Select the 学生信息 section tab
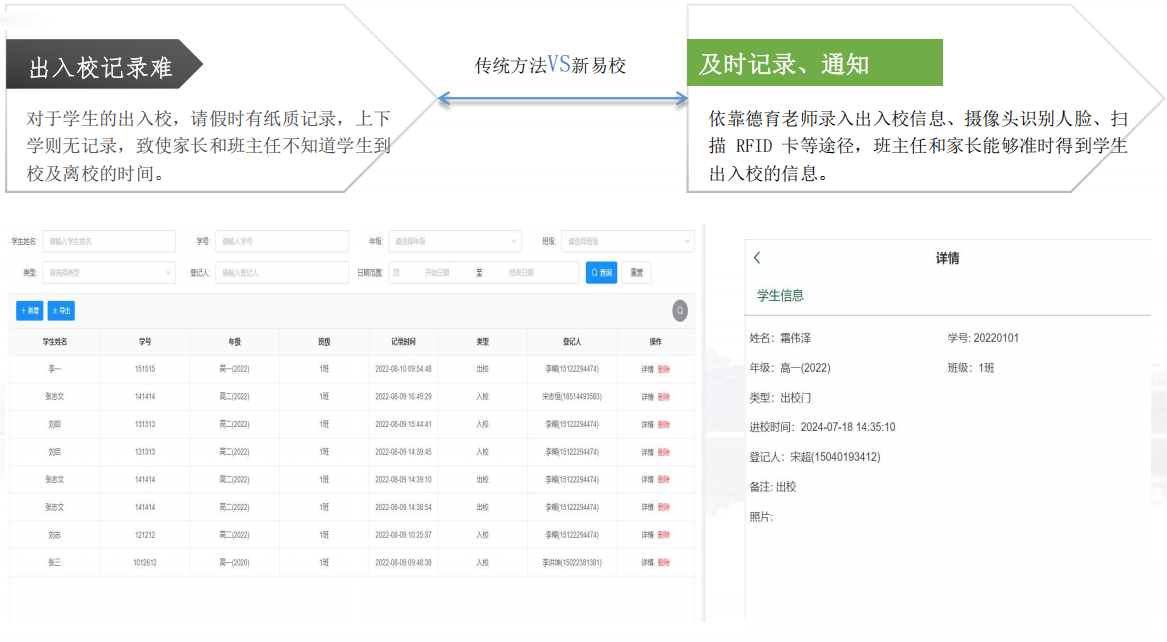Image resolution: width=1167 pixels, height=642 pixels. click(780, 296)
